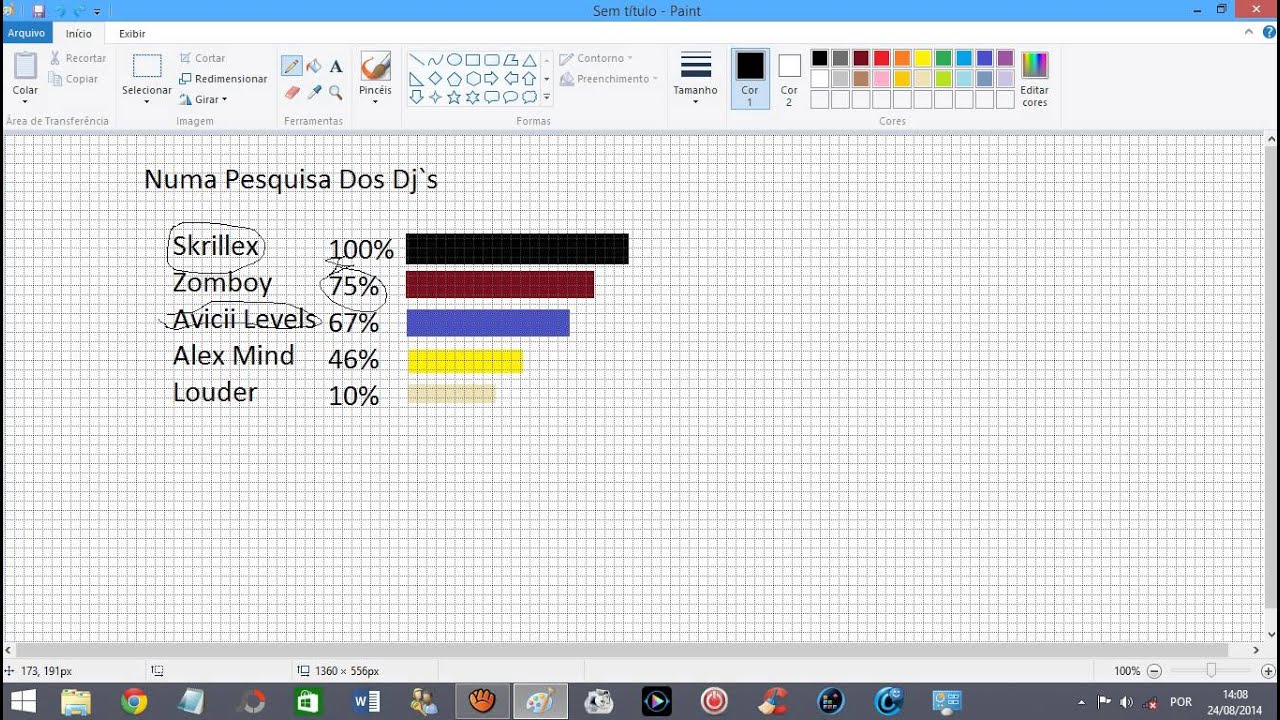Click the zoom out minus button
Screen dimensions: 1280x720
[1154, 671]
